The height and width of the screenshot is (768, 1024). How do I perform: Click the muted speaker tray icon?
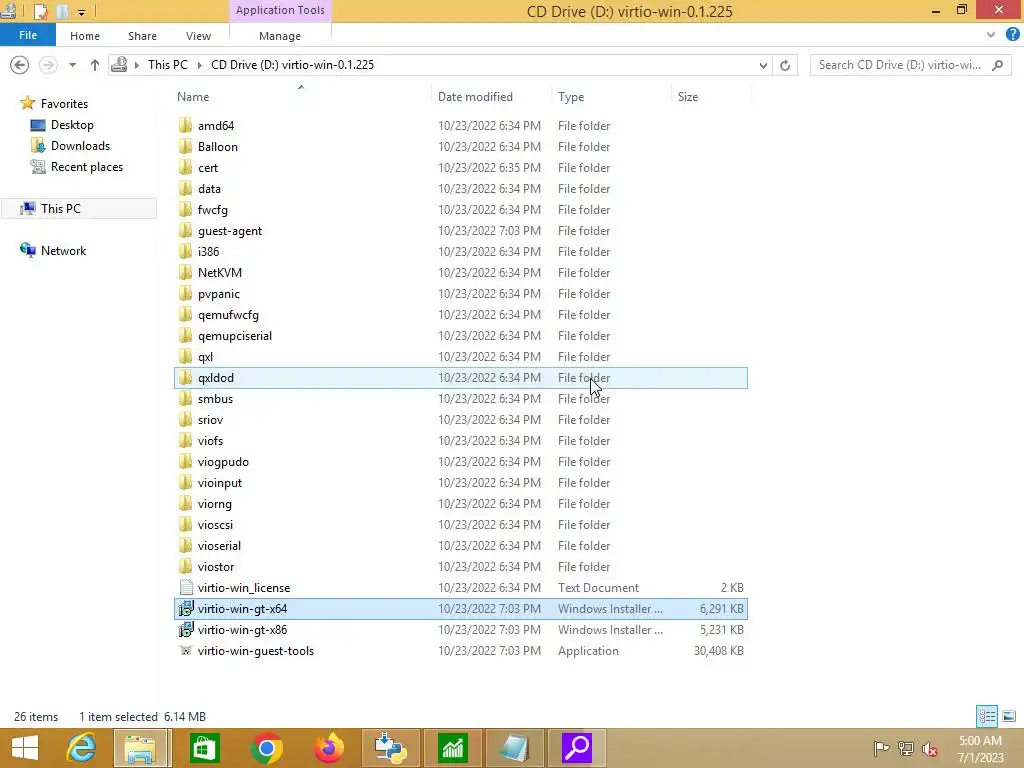[929, 748]
